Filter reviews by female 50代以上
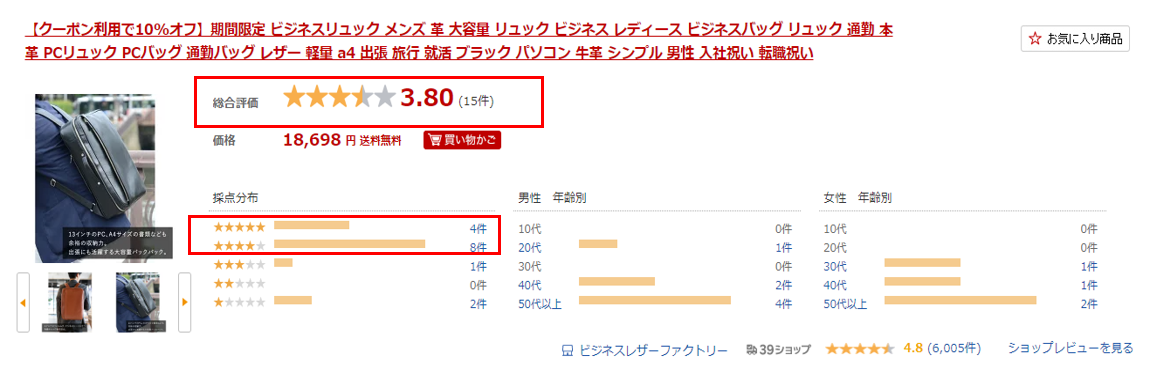 pyautogui.click(x=845, y=303)
